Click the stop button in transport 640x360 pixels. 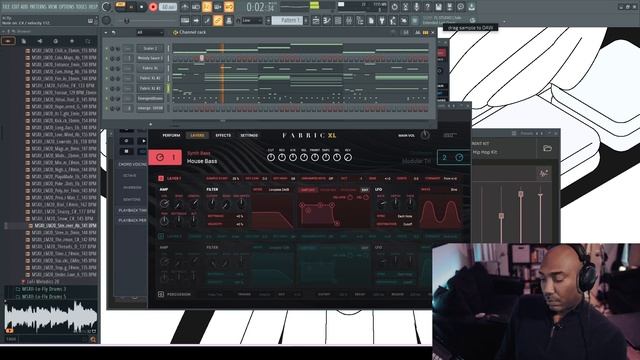pyautogui.click(x=142, y=7)
